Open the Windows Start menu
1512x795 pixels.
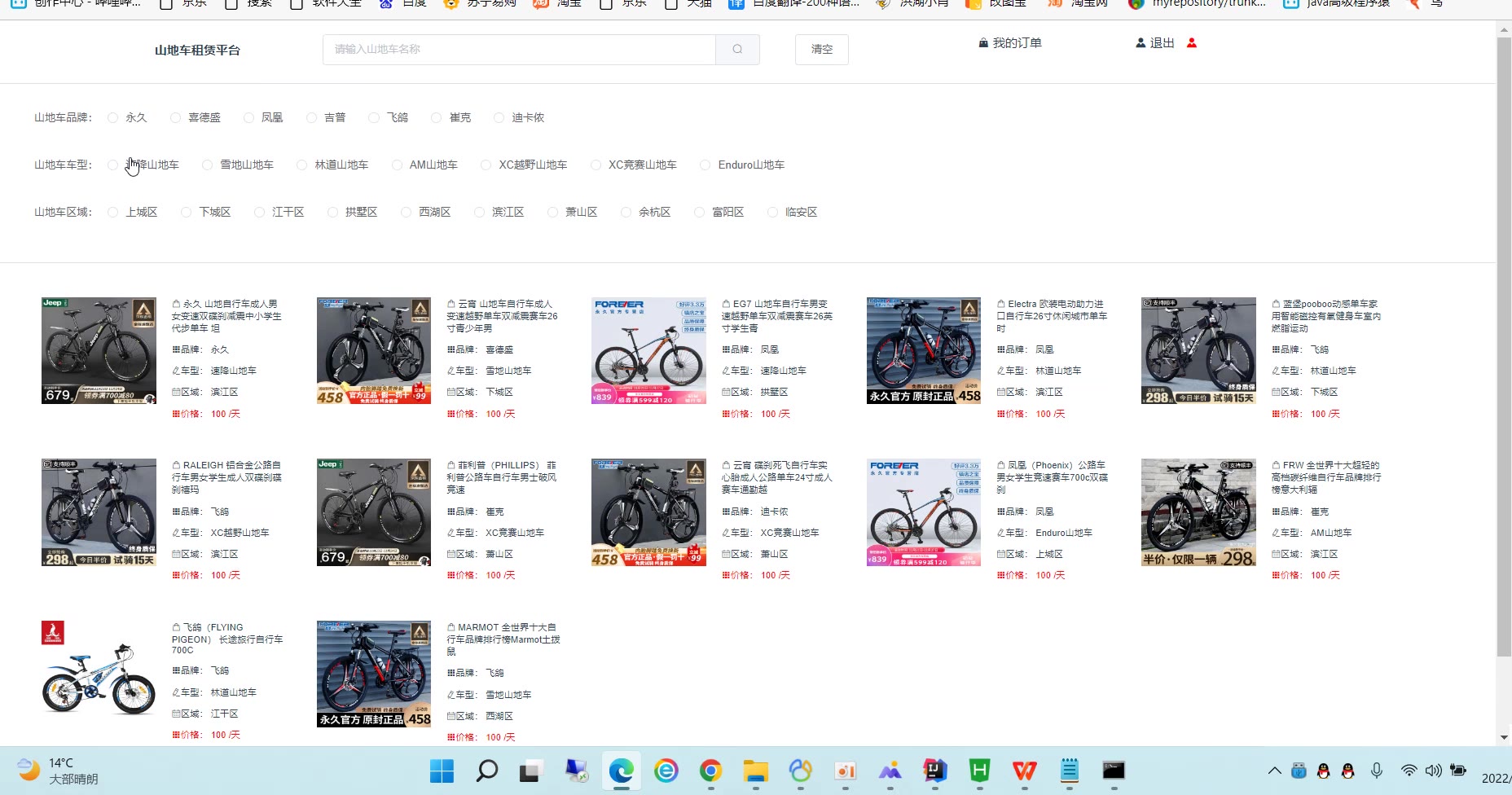pos(442,771)
